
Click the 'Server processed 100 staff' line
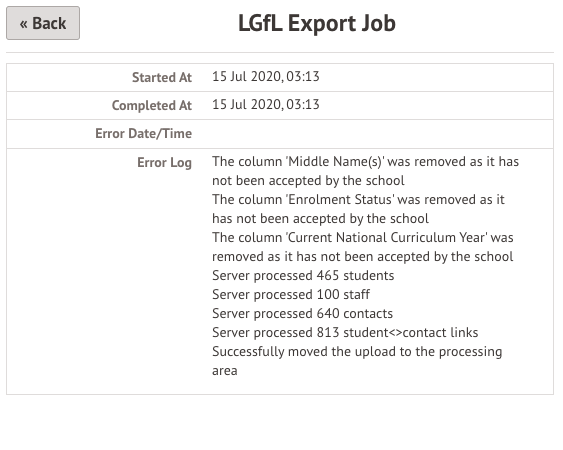tap(291, 294)
